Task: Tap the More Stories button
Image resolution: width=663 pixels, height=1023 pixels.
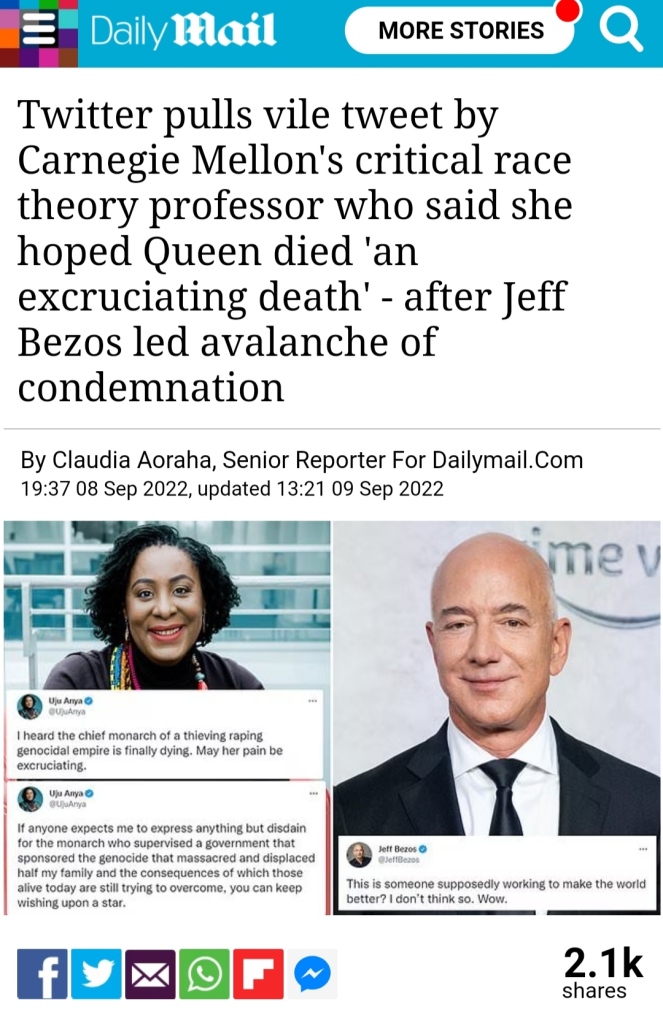Action: pos(459,30)
